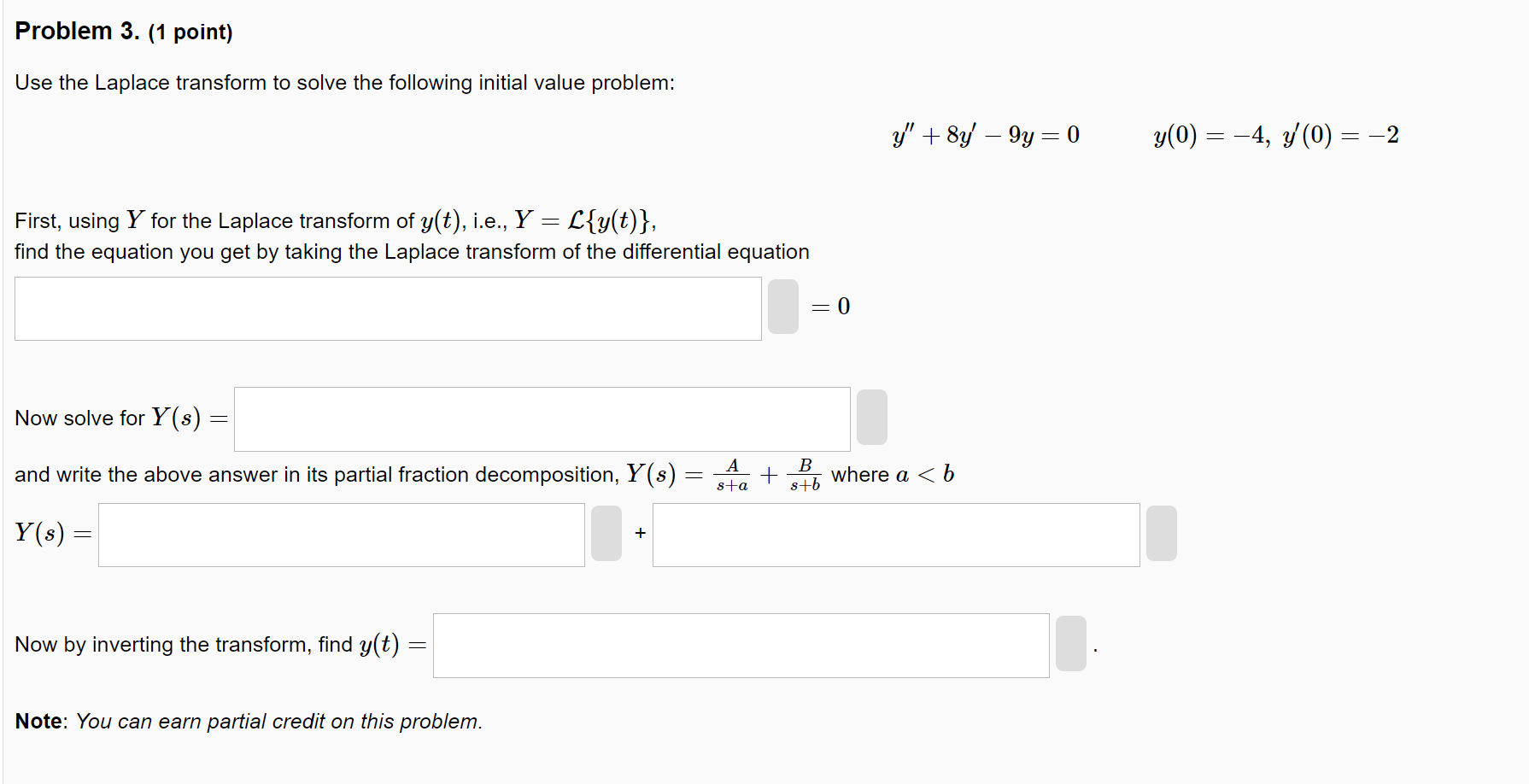Click the B over s+b fraction
This screenshot has width=1529, height=784.
(x=805, y=475)
